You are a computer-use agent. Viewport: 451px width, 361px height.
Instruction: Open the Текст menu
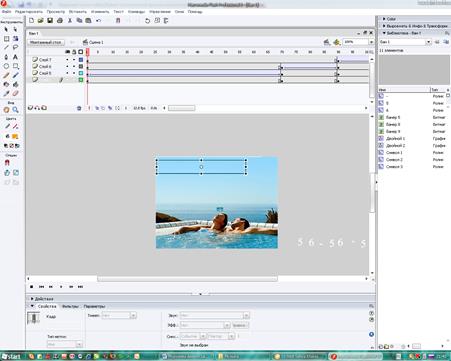pyautogui.click(x=118, y=12)
